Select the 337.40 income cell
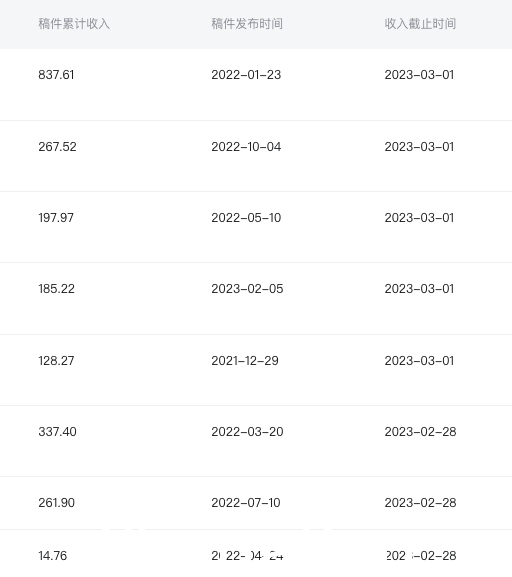 tap(57, 432)
